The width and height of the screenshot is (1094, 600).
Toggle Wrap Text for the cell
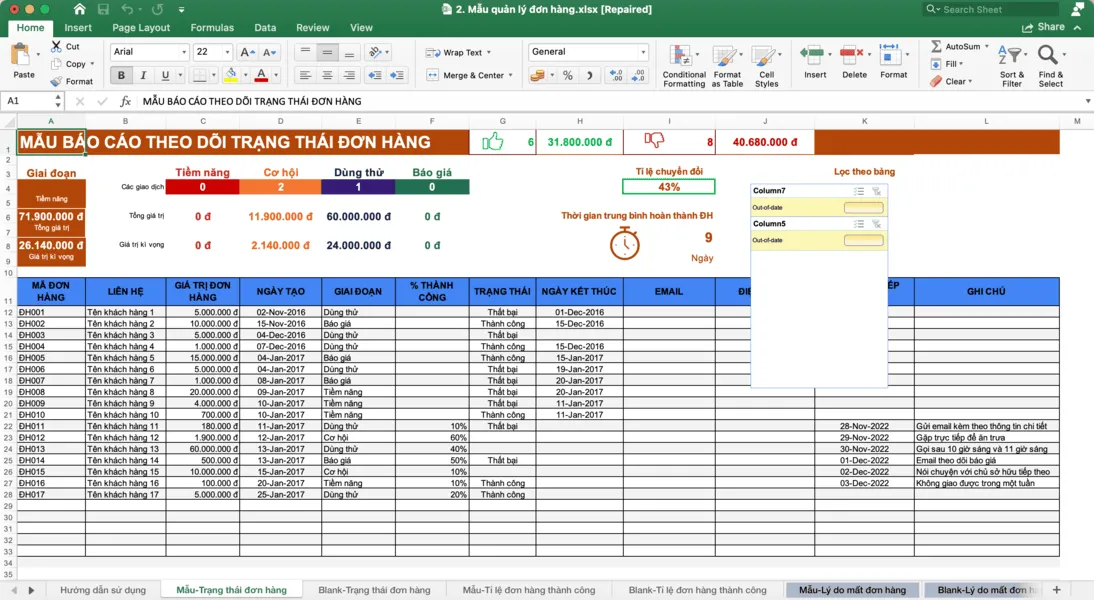click(x=455, y=52)
